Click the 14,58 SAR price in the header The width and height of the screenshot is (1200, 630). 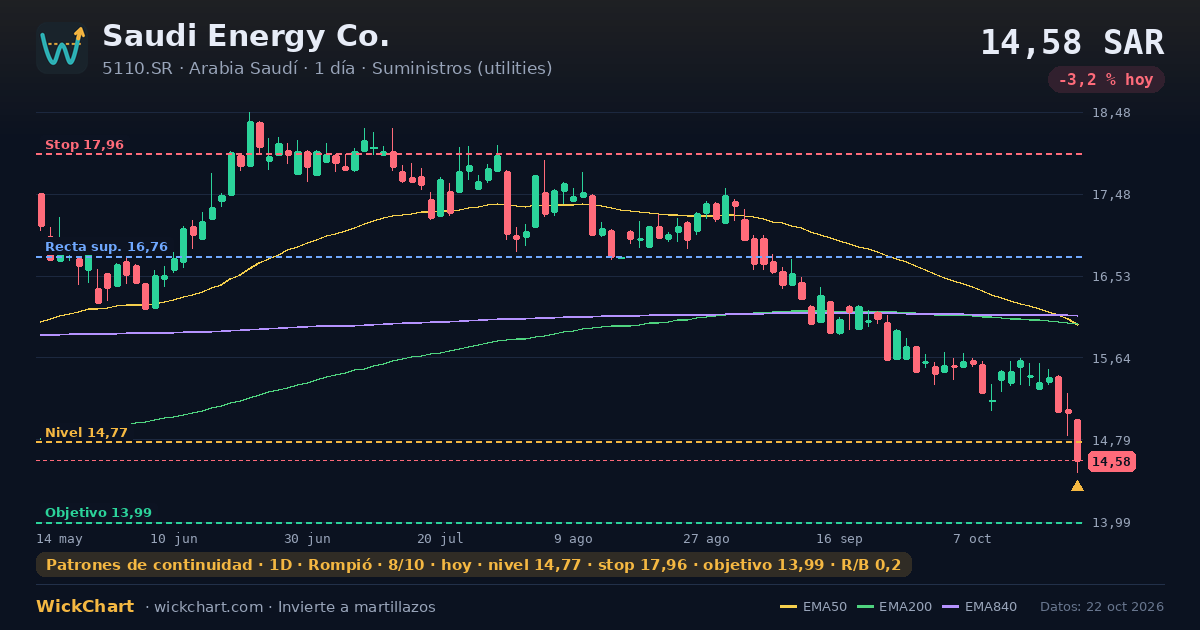click(1072, 42)
